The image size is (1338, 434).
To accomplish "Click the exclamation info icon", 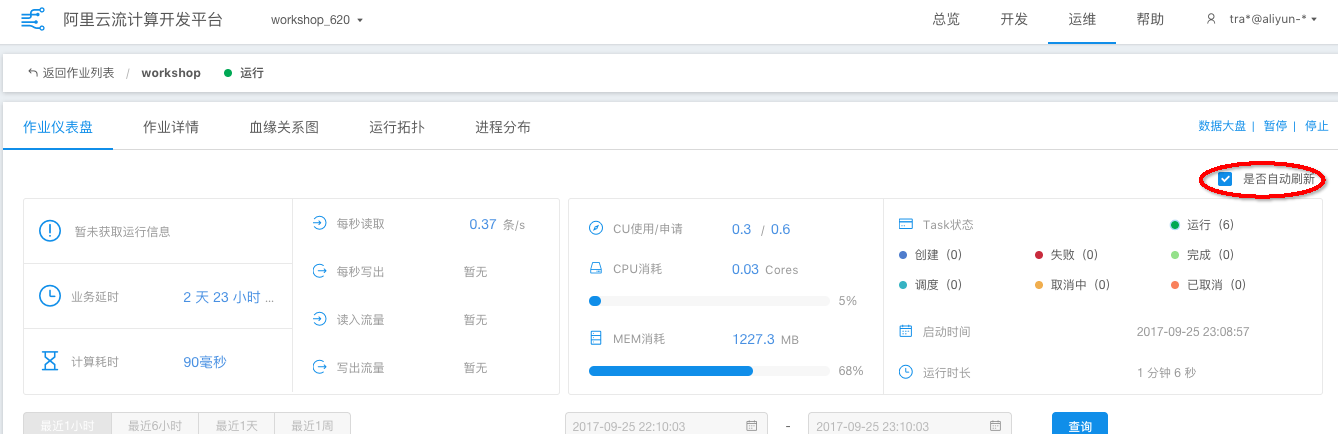I will [50, 231].
